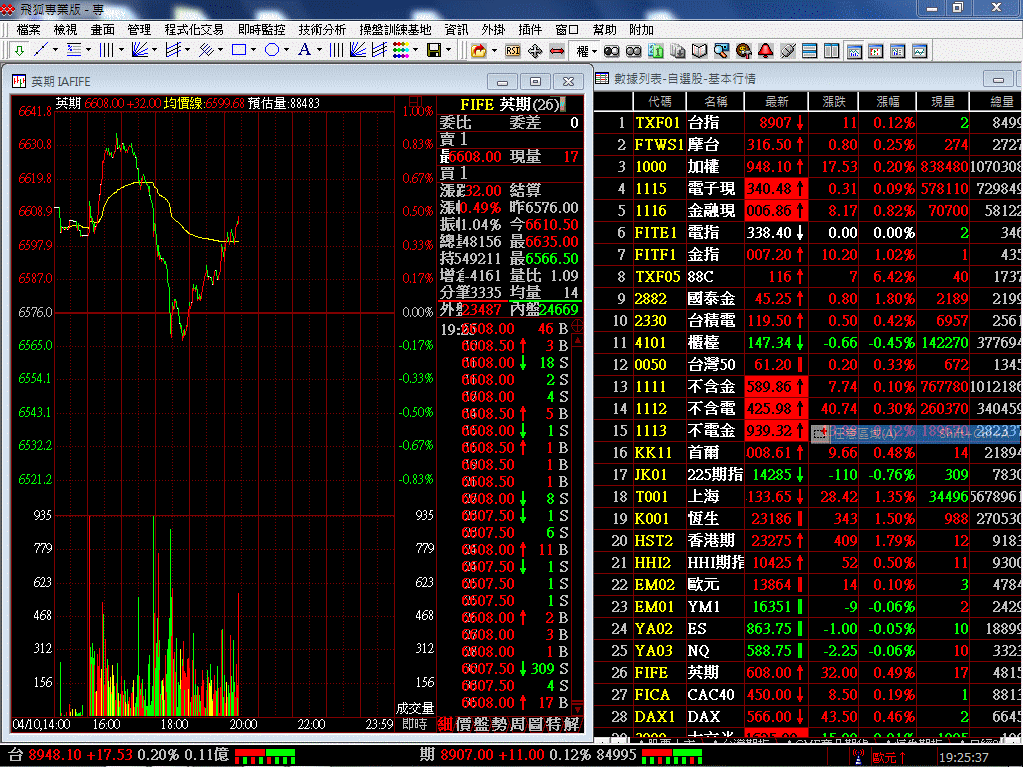Select the circle drawing tool
Image resolution: width=1023 pixels, height=767 pixels.
272,50
